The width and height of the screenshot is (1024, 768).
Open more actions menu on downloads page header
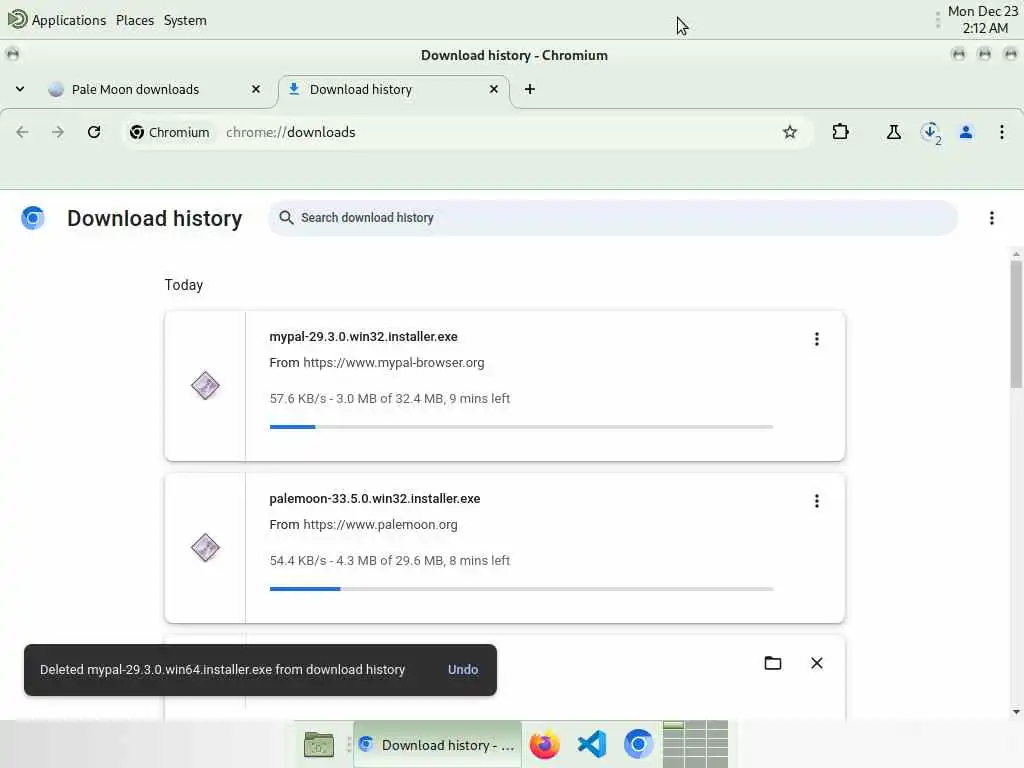click(x=991, y=218)
